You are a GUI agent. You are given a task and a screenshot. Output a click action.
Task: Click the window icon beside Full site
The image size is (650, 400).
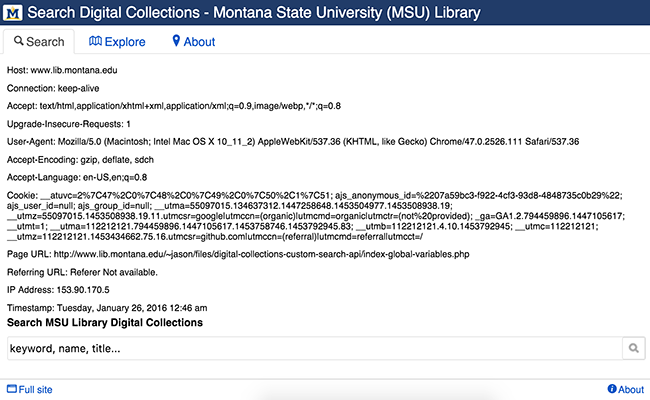pos(11,389)
